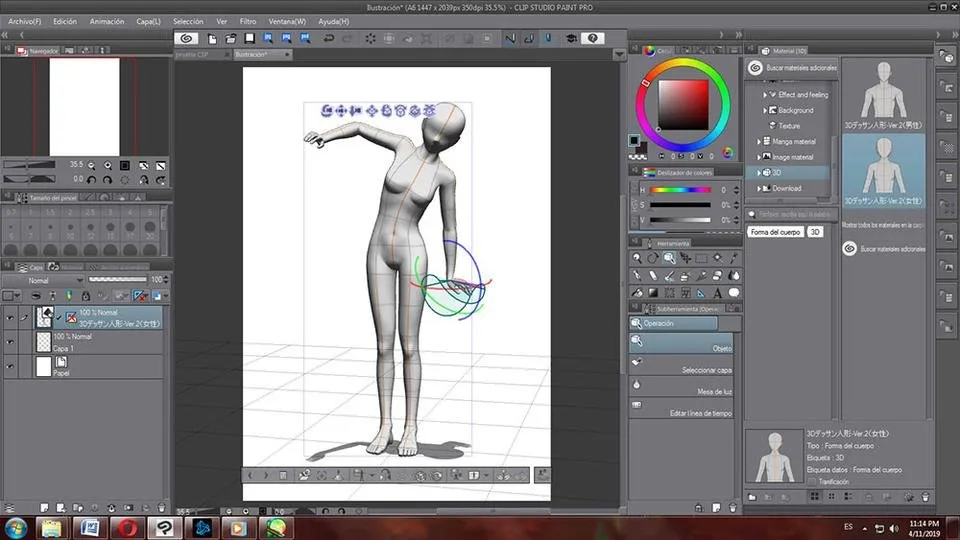Screen dimensions: 960x540
Task: Click Buscar materiales adicionales at the top
Action: pyautogui.click(x=800, y=68)
